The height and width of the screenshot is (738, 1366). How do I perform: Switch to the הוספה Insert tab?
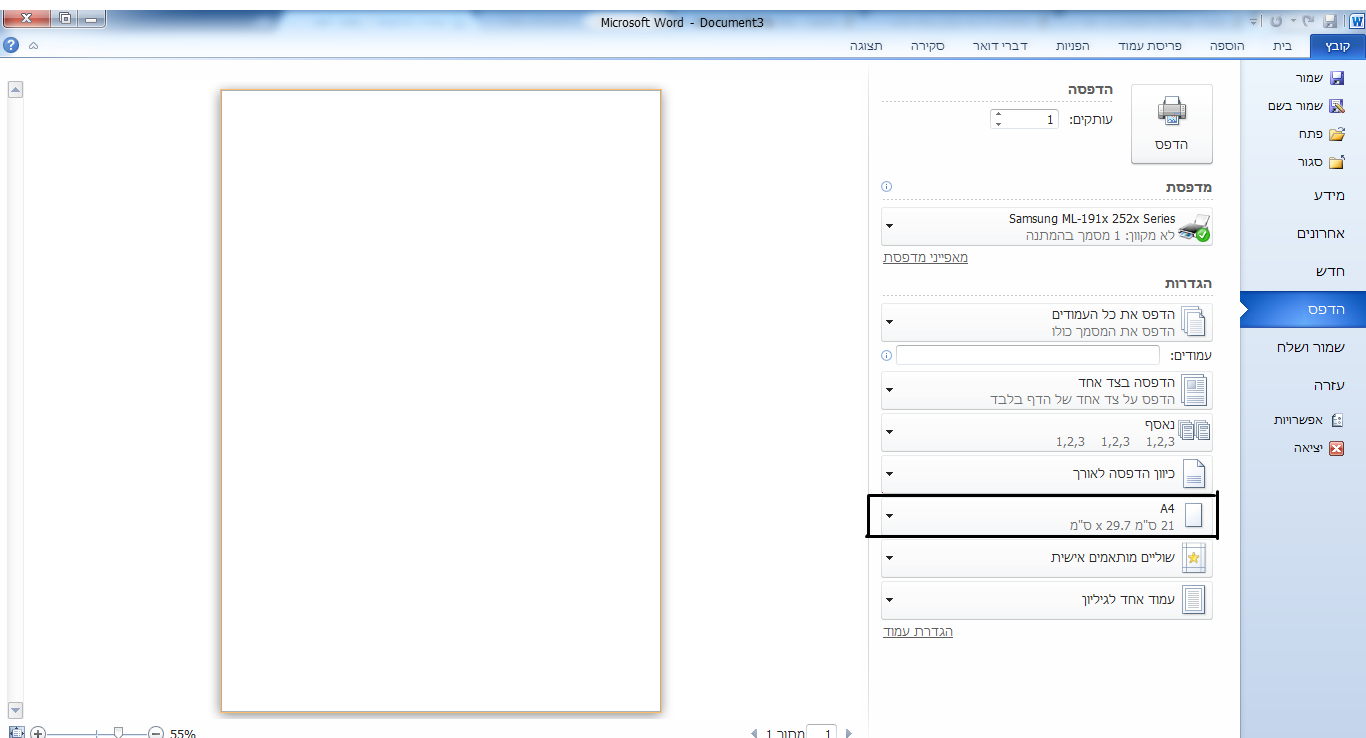tap(1226, 46)
